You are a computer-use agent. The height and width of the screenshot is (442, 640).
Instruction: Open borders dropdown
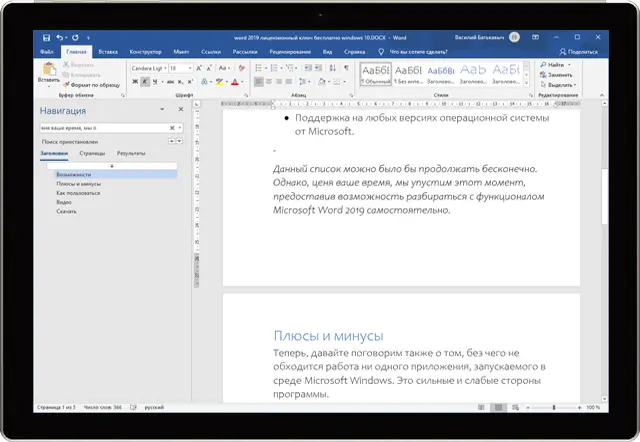[x=343, y=82]
